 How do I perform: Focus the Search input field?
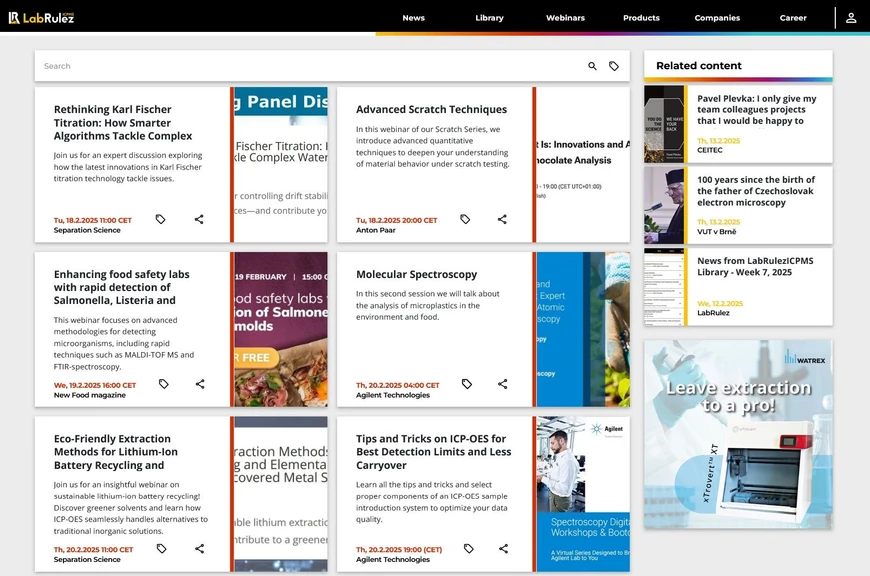click(311, 66)
